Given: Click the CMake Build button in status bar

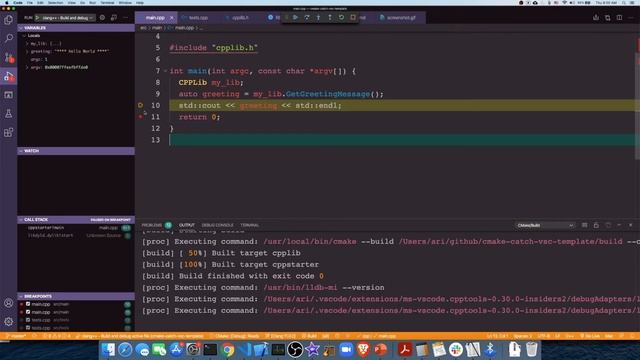Looking at the screenshot, I should (x=309, y=336).
